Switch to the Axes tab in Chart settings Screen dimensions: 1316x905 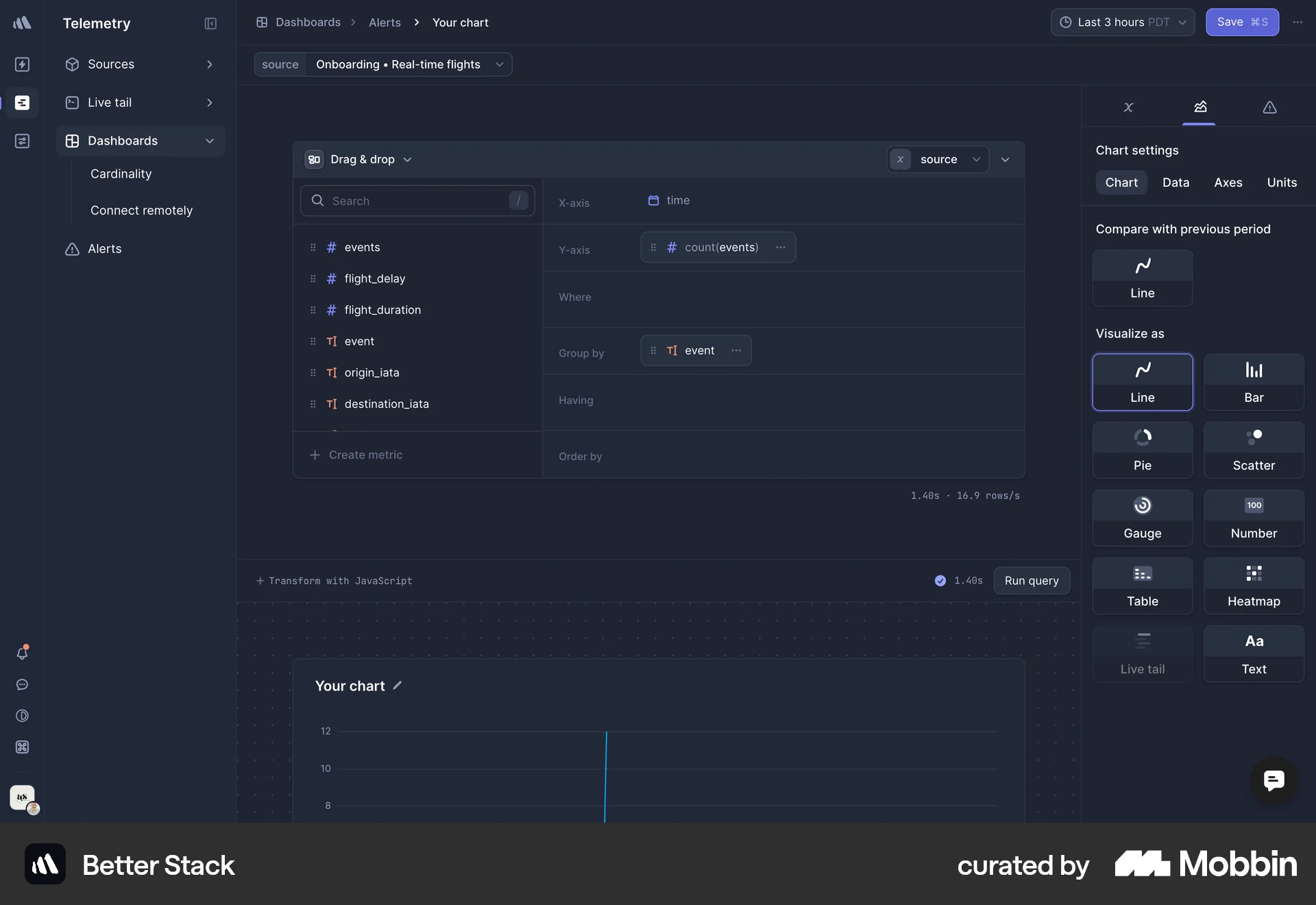tap(1228, 182)
